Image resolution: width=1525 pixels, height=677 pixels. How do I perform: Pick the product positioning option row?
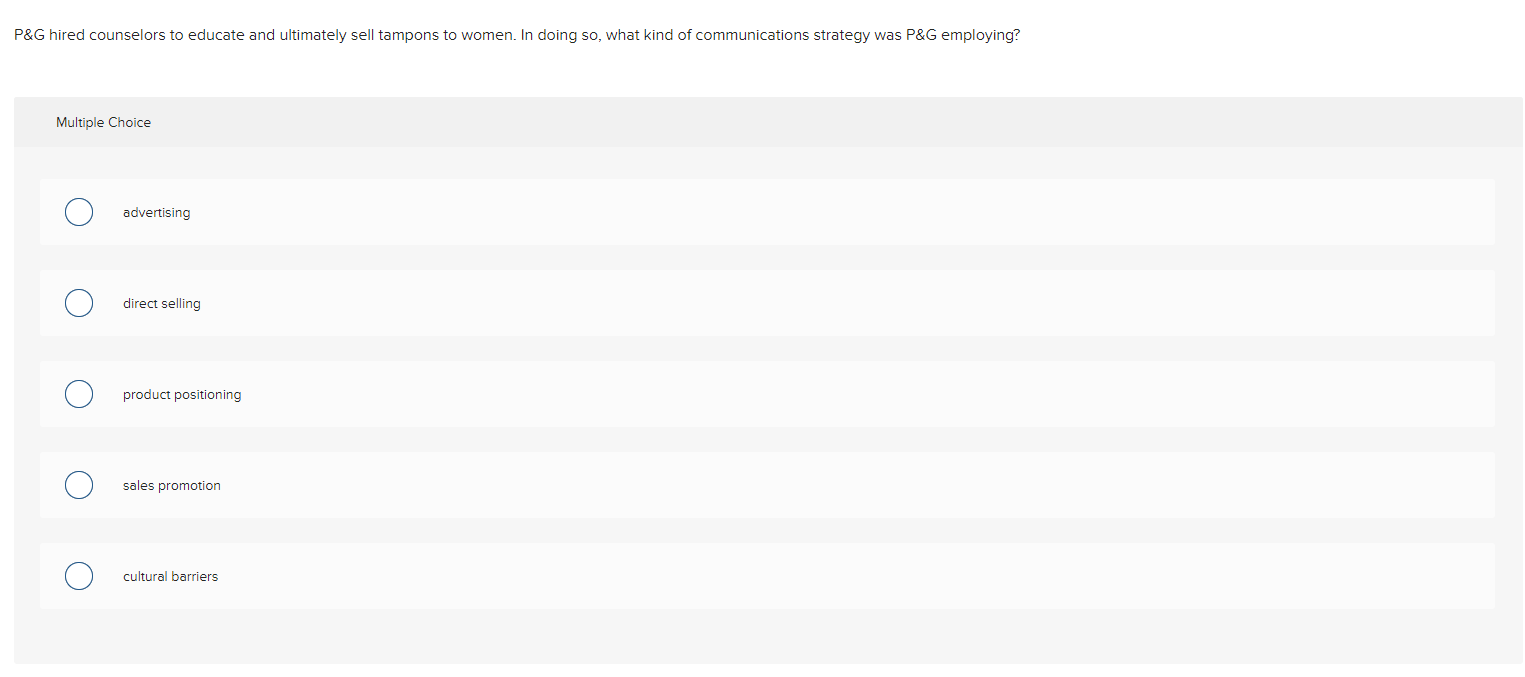pos(400,394)
